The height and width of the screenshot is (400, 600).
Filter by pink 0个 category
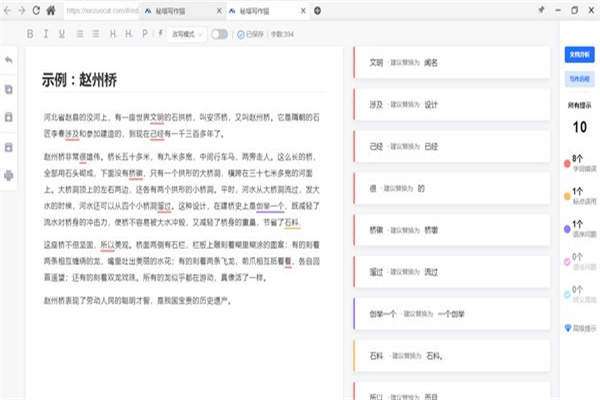coord(580,262)
